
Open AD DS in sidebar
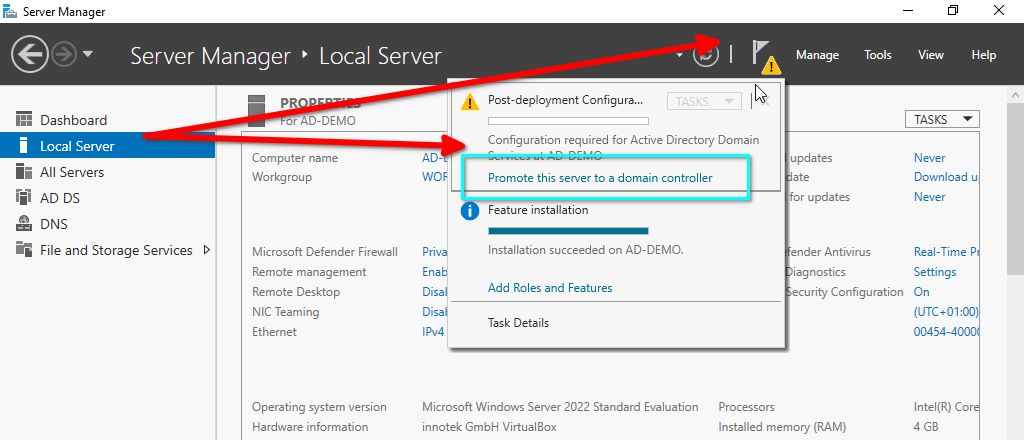click(x=60, y=198)
